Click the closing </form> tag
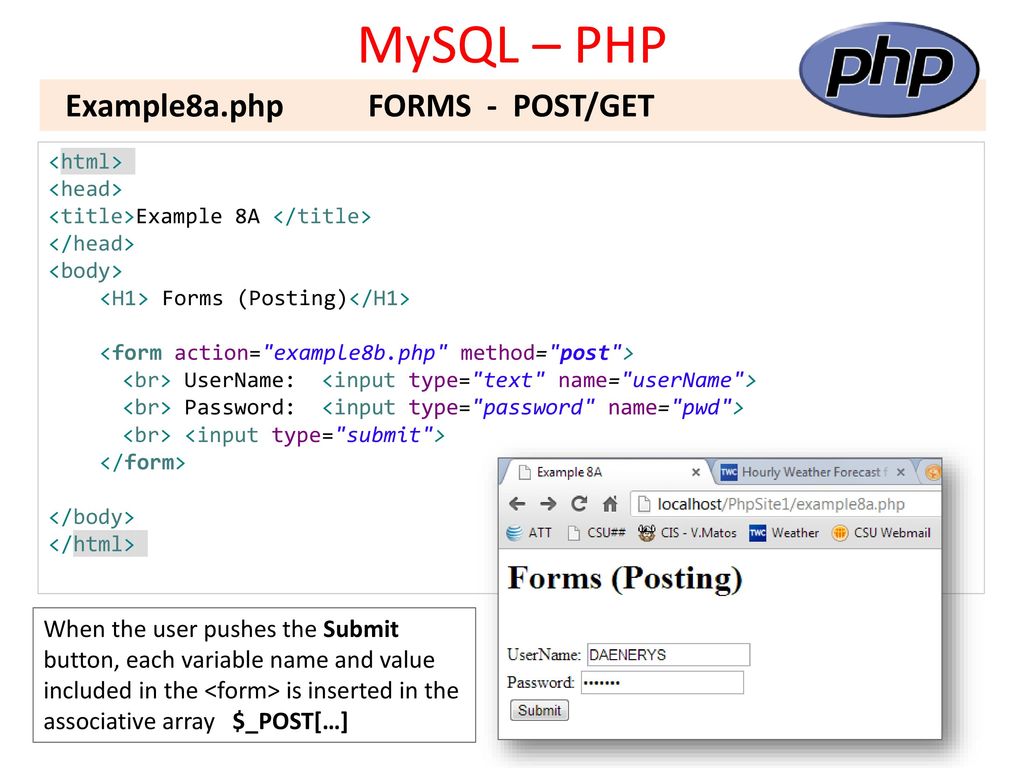 coord(142,462)
